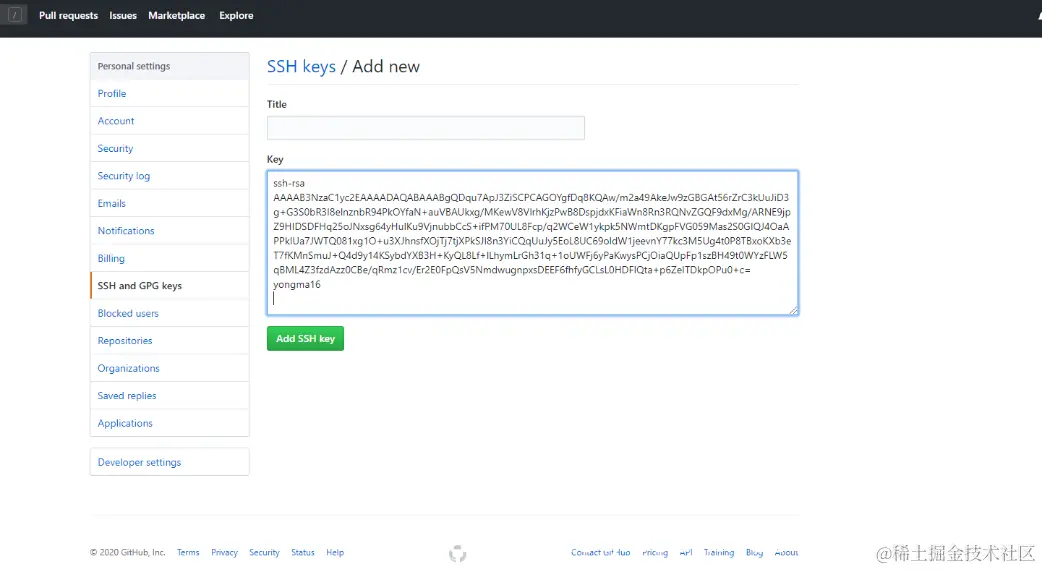Go to Organizations settings

(169, 368)
